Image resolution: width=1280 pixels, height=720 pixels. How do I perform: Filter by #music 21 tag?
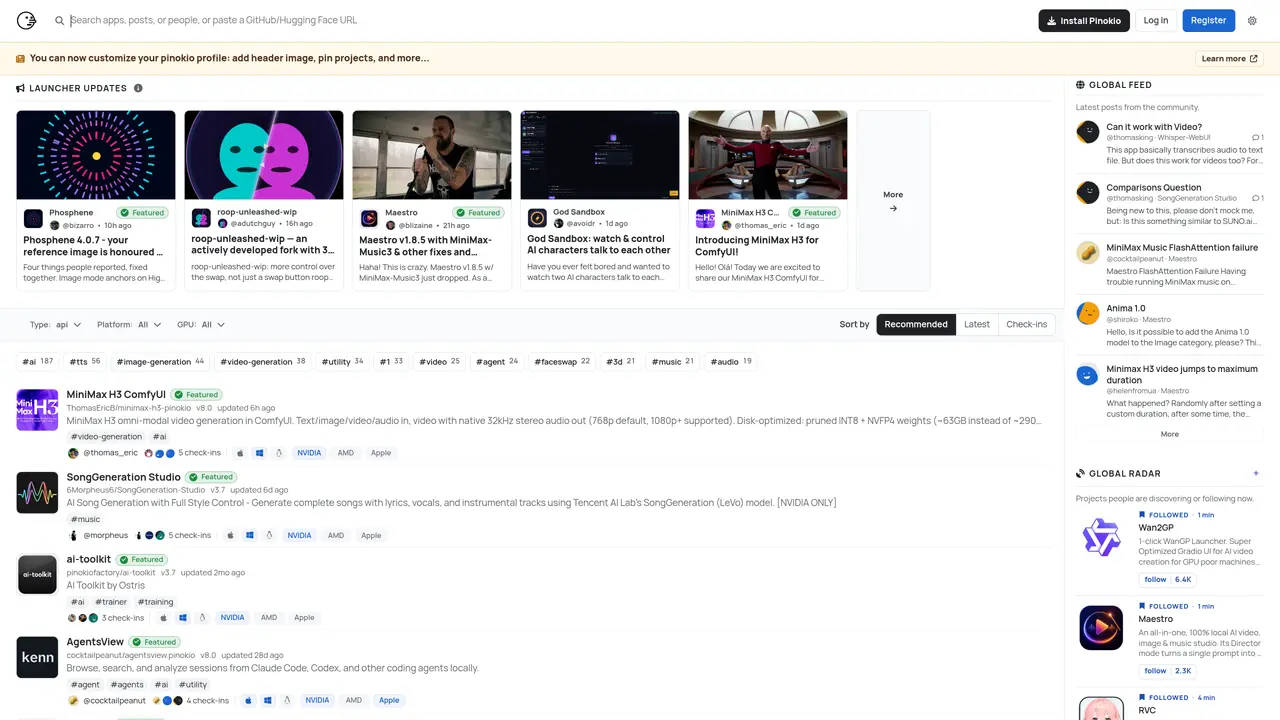pyautogui.click(x=672, y=361)
